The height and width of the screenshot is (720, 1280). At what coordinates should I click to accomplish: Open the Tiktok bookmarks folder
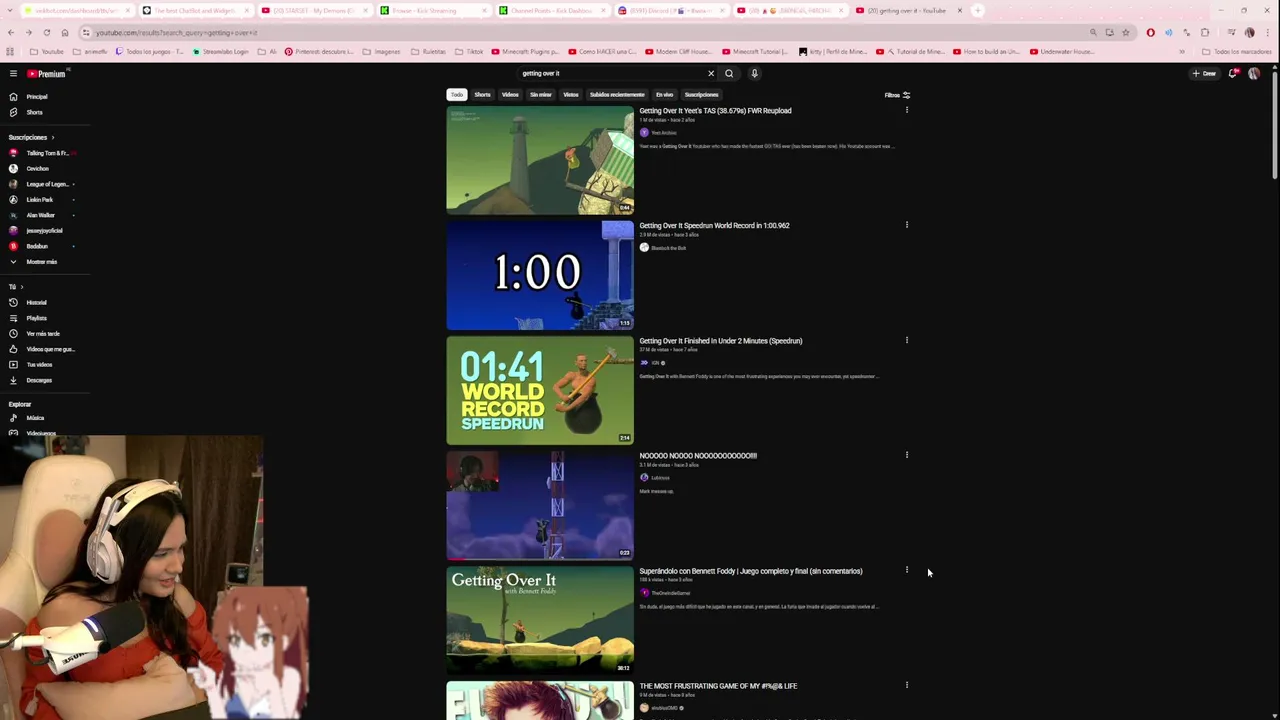469,51
